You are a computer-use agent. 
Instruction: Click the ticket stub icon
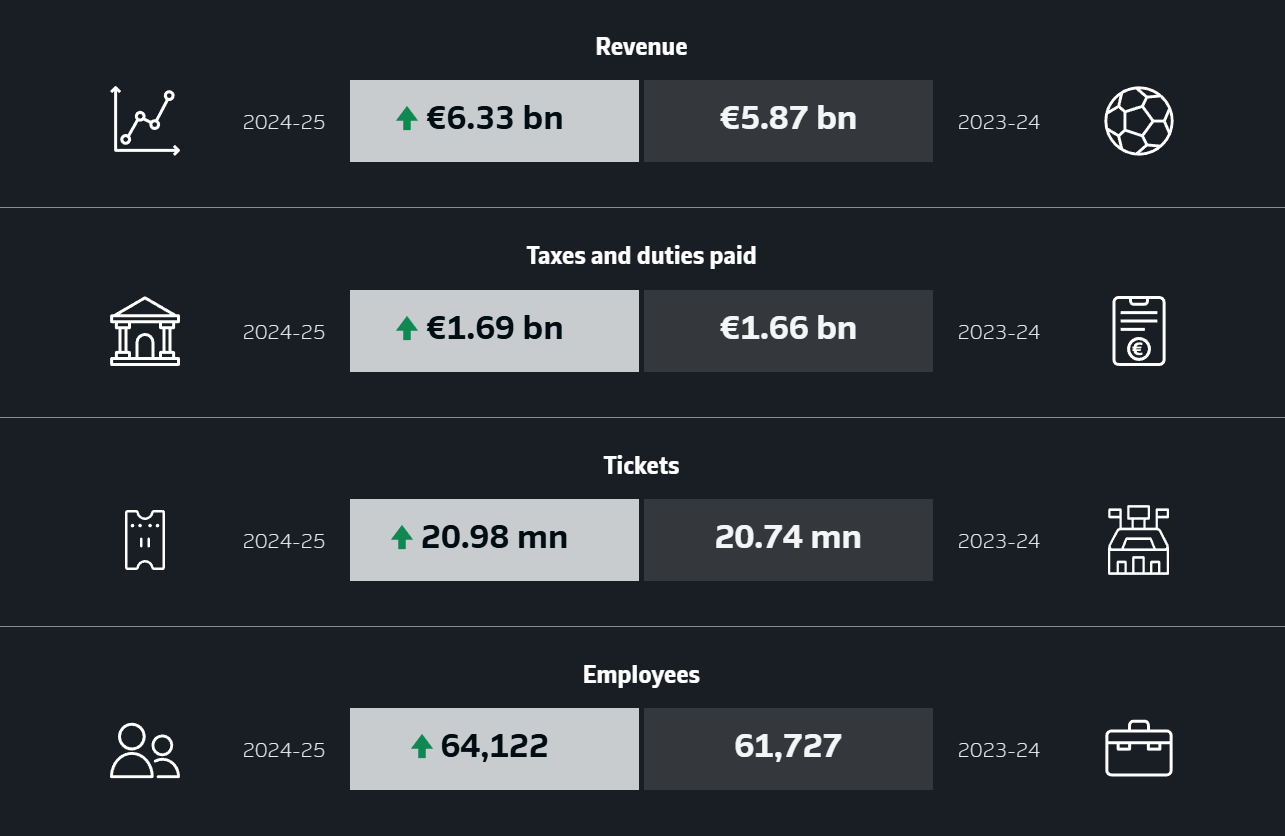pos(145,540)
